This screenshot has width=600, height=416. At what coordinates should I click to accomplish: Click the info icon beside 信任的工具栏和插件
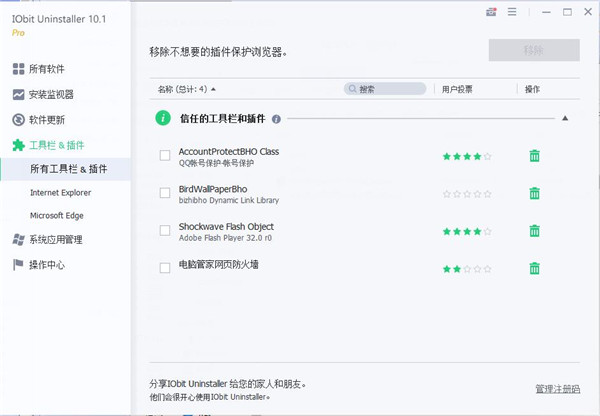click(x=276, y=119)
